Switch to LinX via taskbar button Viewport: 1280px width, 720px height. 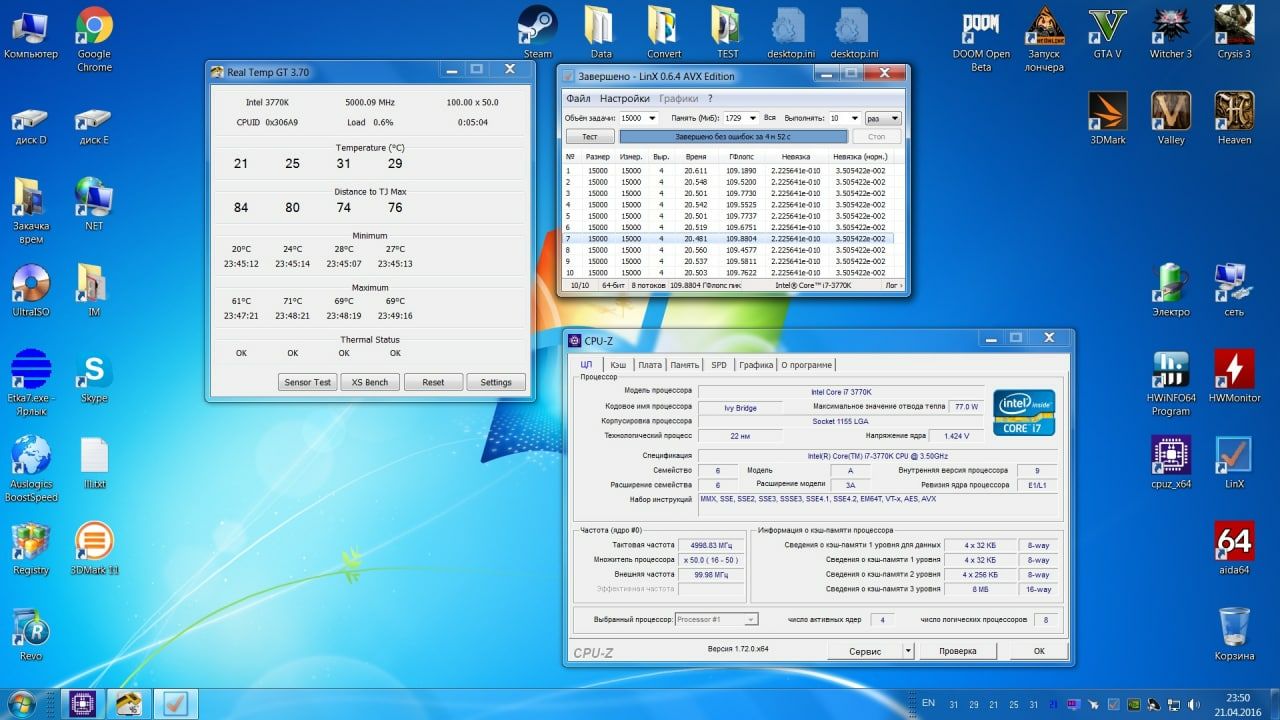click(x=176, y=704)
